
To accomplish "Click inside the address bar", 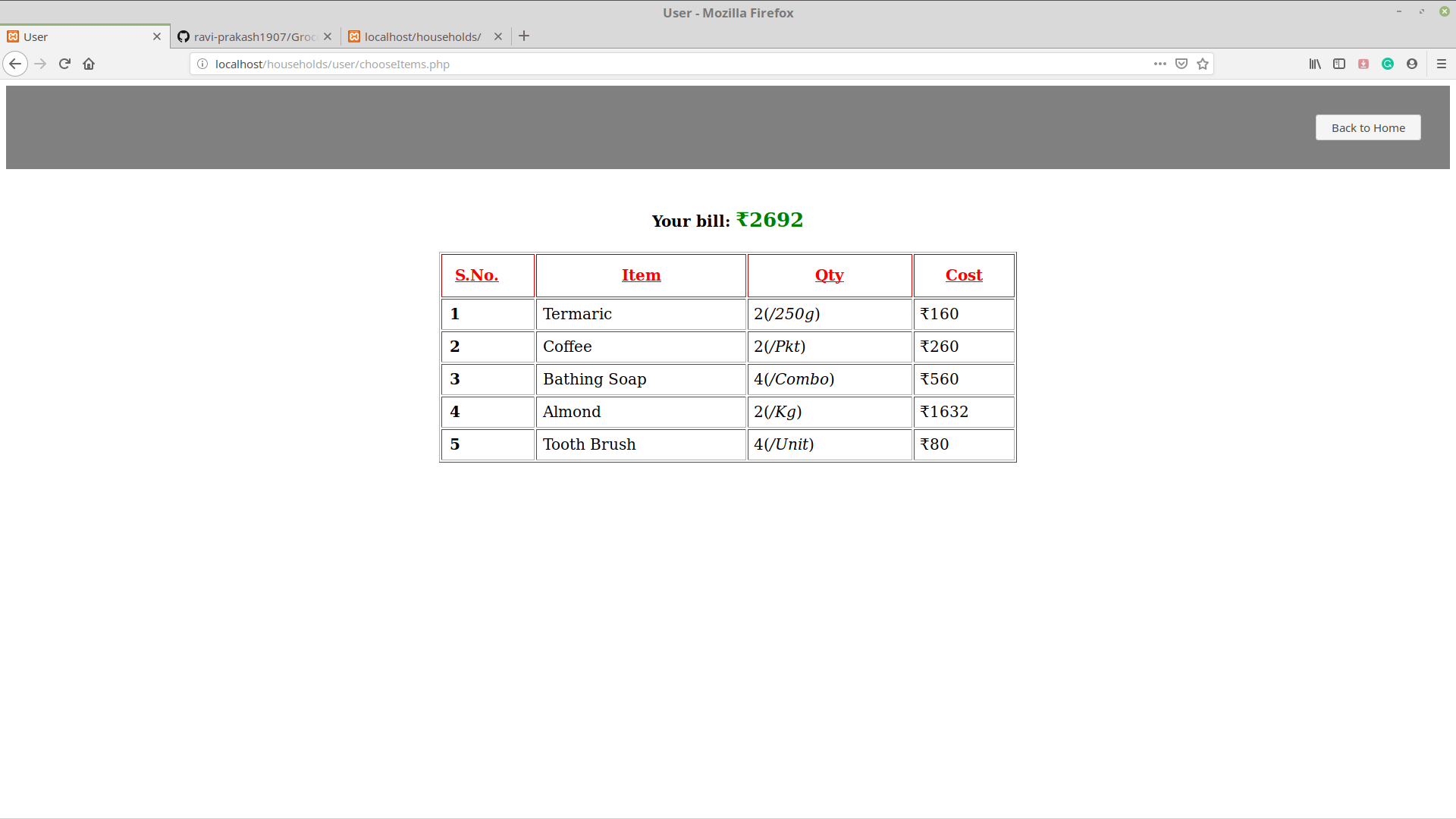I will point(682,64).
